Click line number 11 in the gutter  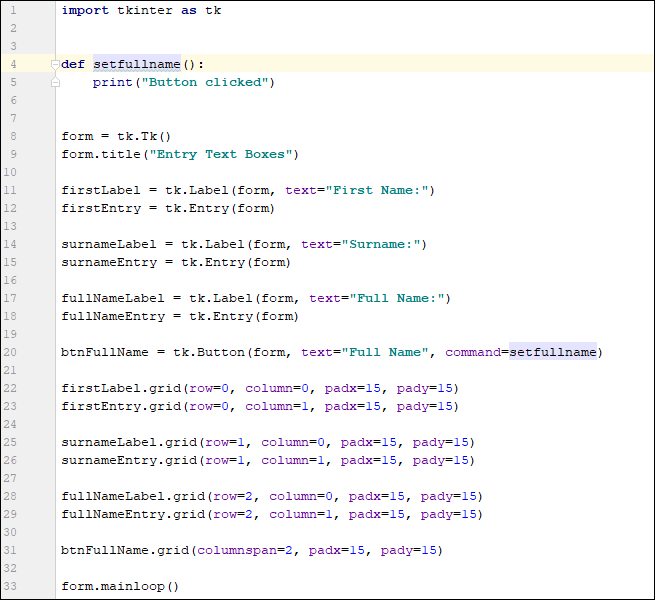click(10, 190)
